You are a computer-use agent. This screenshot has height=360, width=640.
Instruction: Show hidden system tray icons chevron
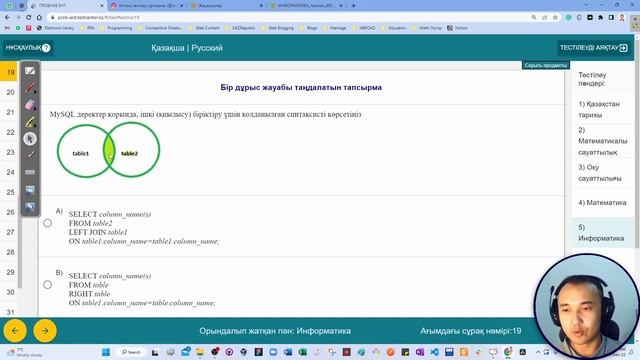point(538,352)
